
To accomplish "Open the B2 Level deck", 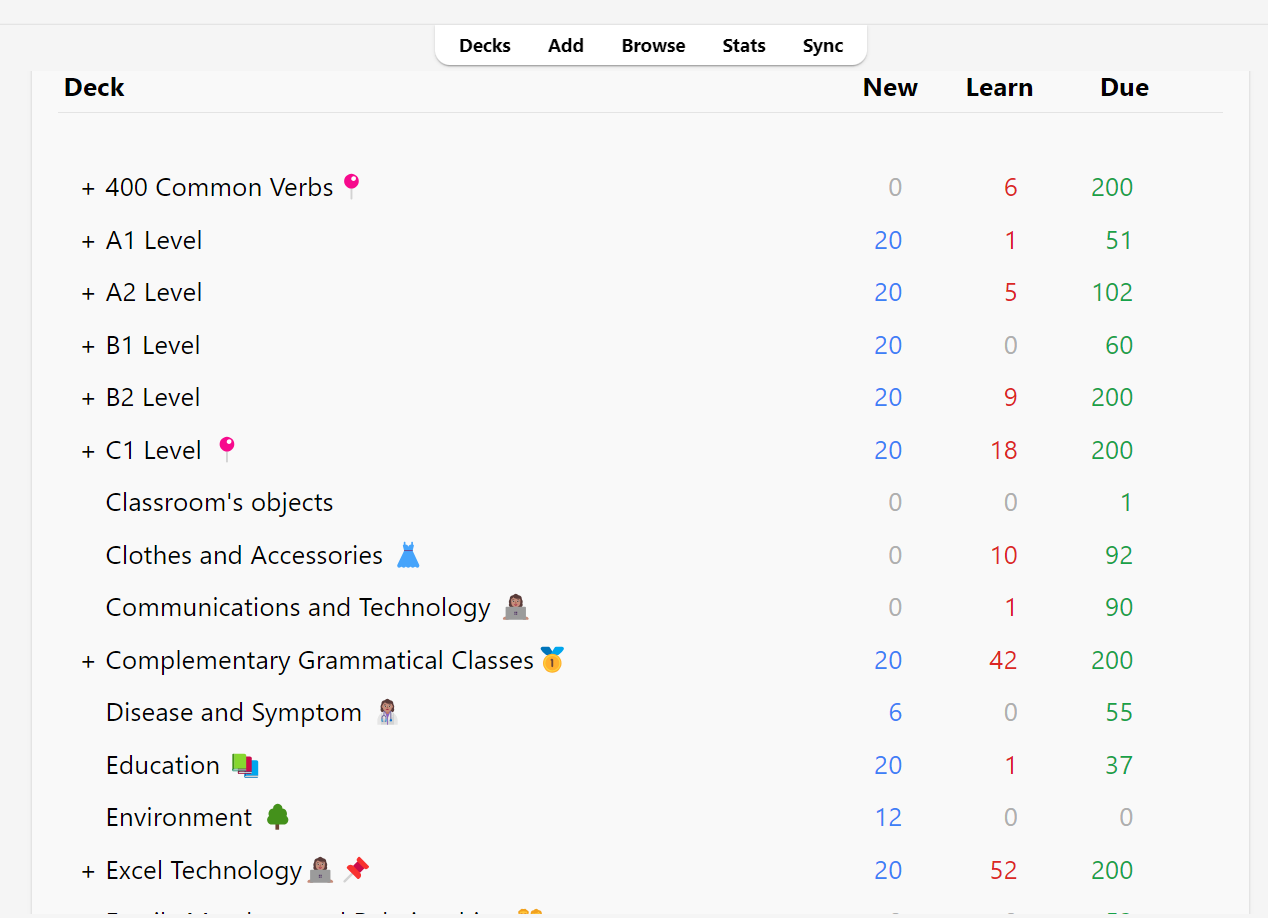I will (153, 397).
